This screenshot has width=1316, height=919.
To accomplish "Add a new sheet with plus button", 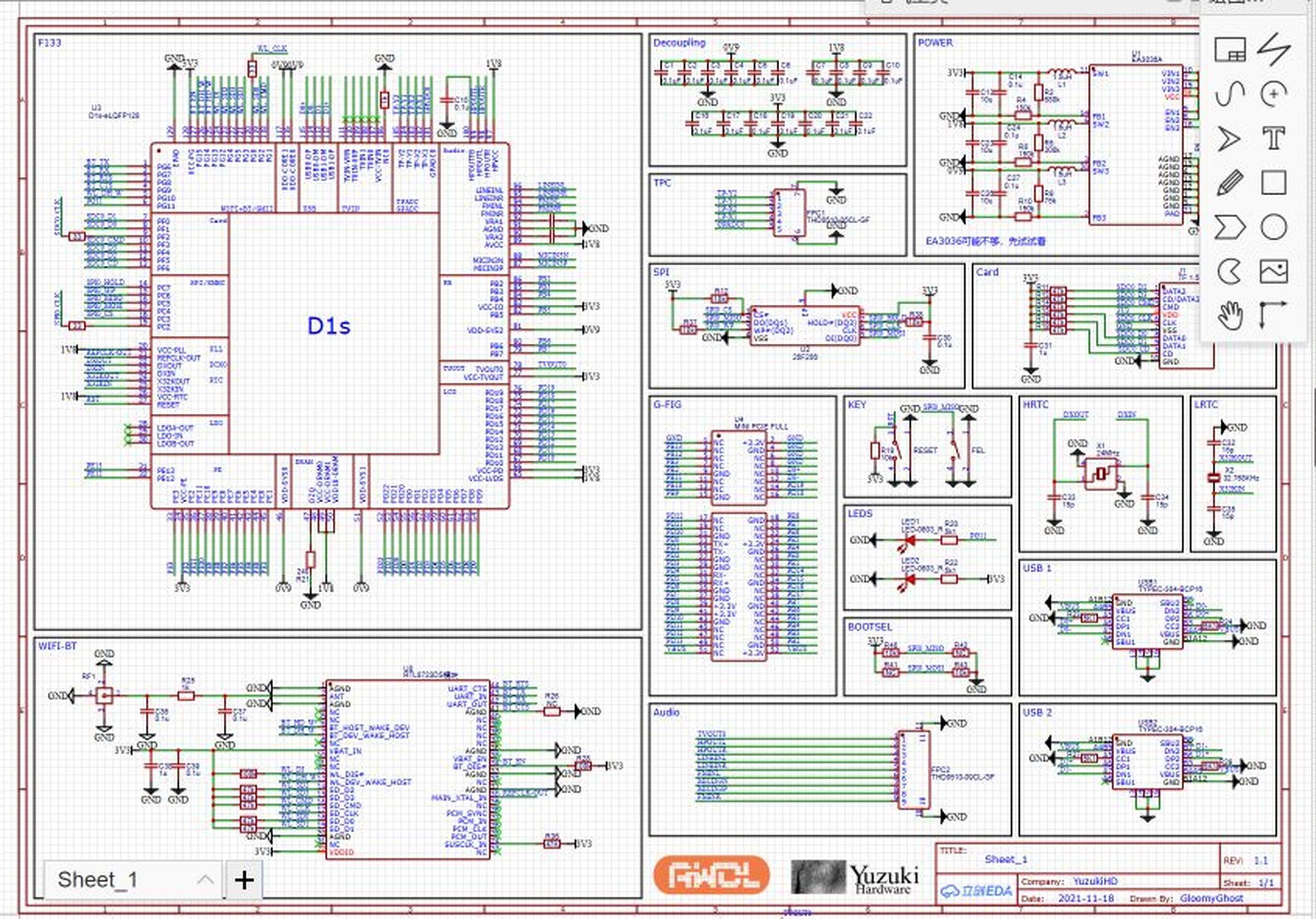I will [x=245, y=880].
